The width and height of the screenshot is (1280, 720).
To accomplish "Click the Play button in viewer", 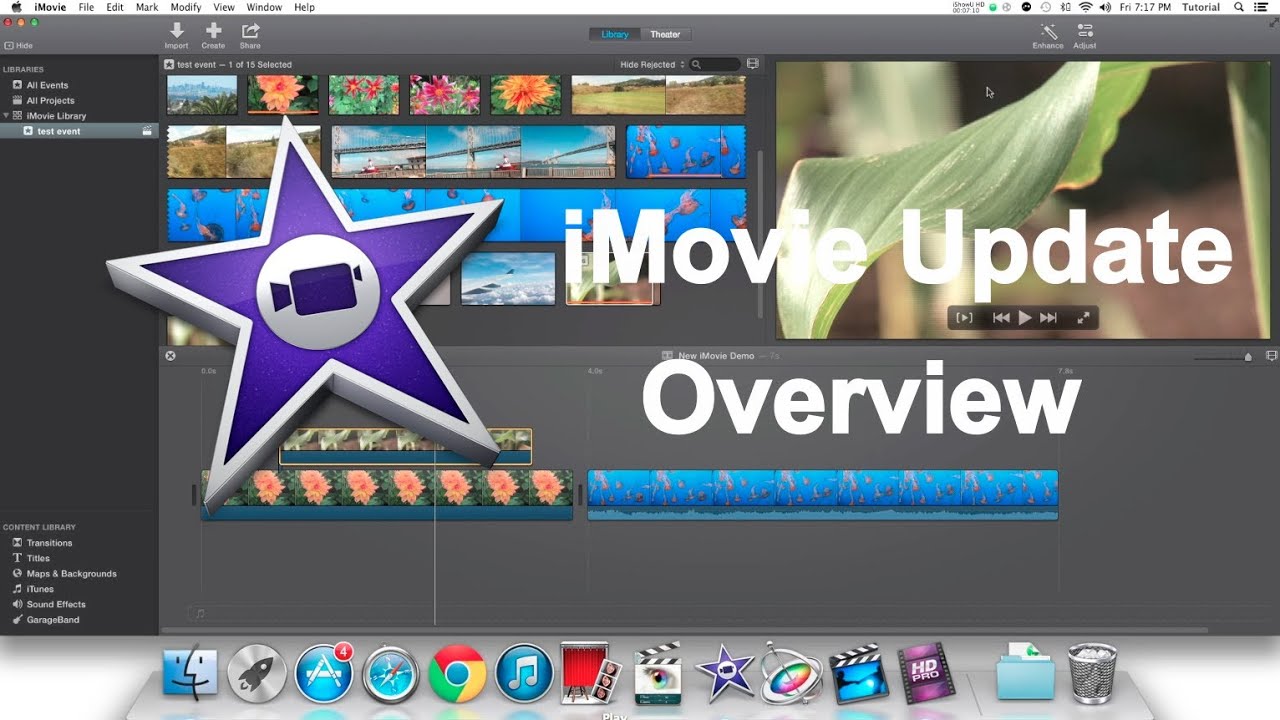I will 1025,318.
